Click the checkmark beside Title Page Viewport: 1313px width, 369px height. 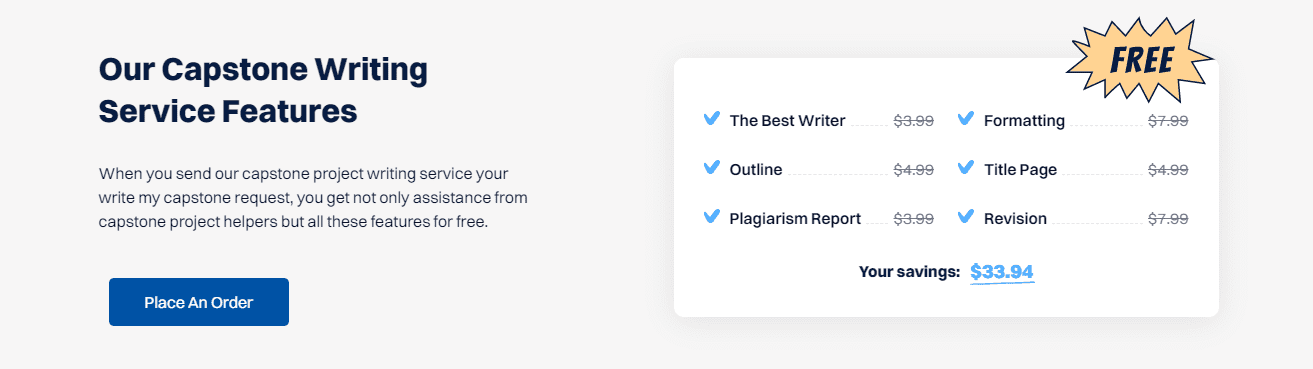coord(966,168)
